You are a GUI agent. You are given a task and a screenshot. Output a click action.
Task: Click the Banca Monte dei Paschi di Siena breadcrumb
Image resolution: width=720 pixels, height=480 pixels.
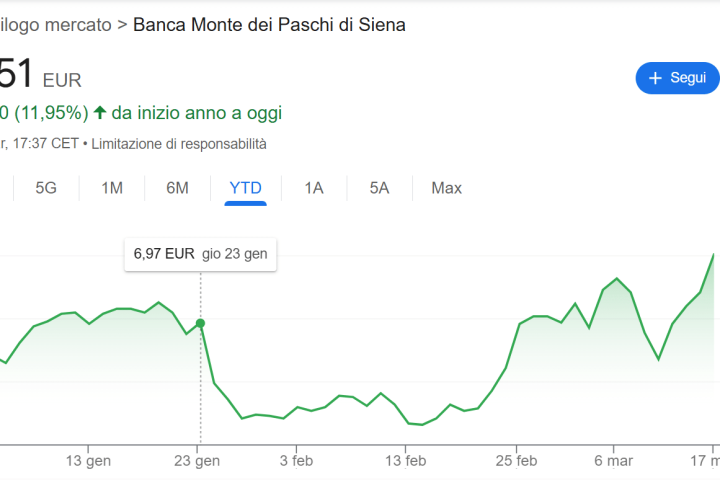(x=269, y=24)
